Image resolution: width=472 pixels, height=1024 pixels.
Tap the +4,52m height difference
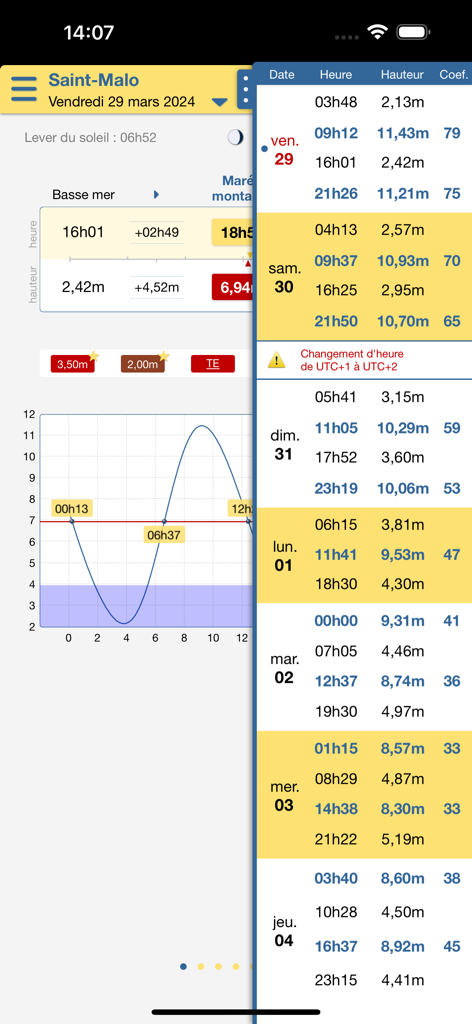click(x=157, y=287)
